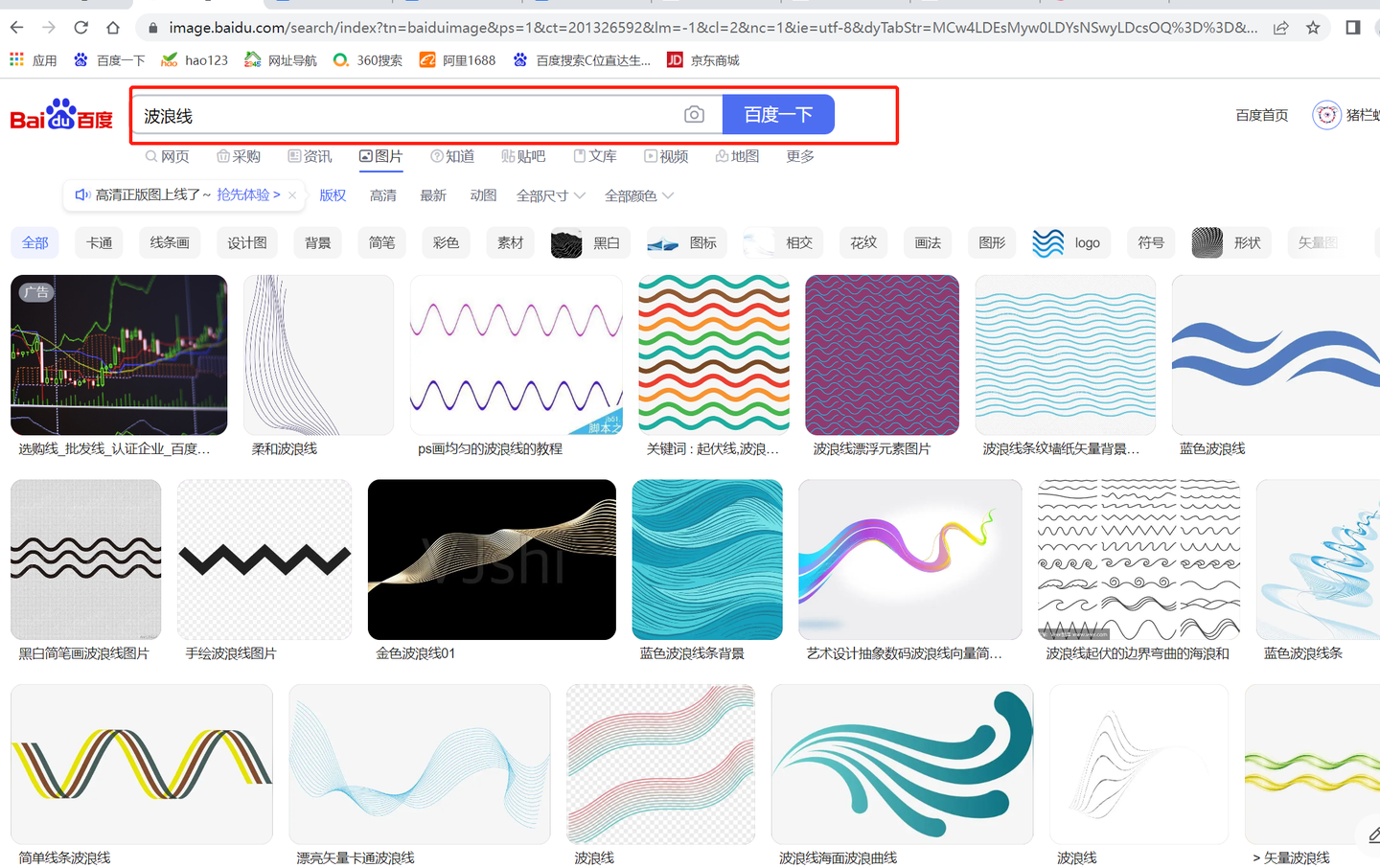Enable the 动图 filter
Screen dimensions: 1380x868
point(483,195)
